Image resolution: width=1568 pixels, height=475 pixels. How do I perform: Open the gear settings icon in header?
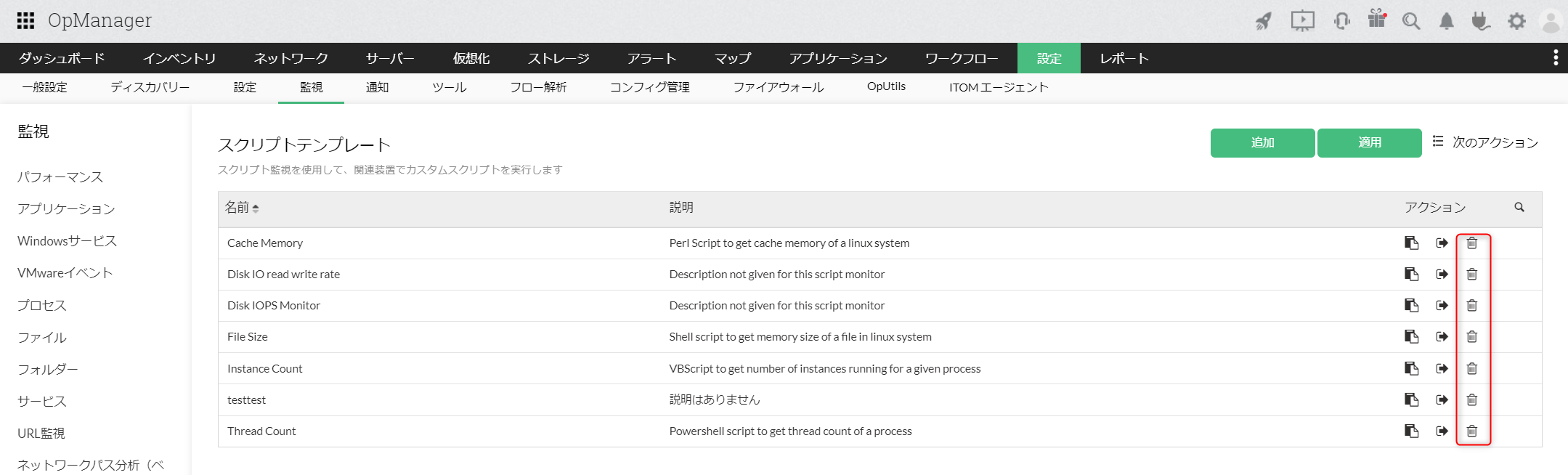click(1516, 21)
